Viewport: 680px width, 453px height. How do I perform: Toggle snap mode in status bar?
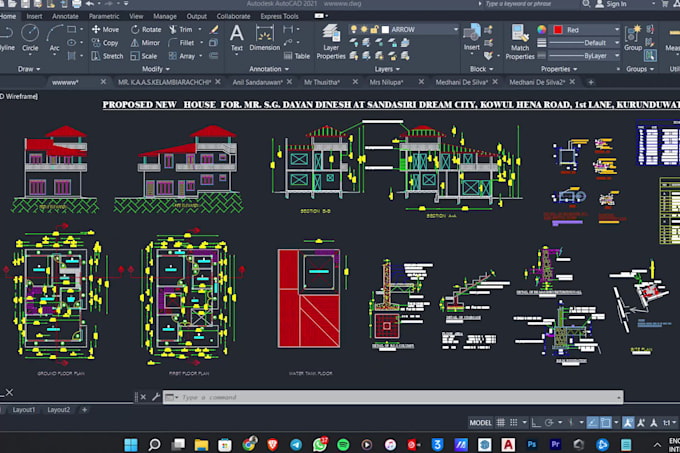pyautogui.click(x=513, y=423)
